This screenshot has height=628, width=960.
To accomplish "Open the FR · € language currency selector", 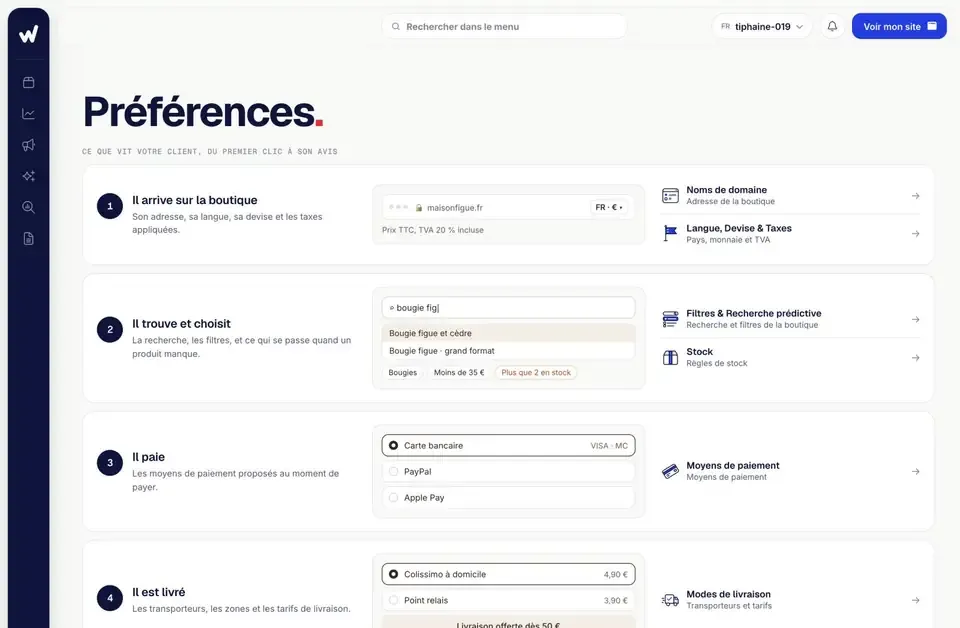I will (x=609, y=207).
